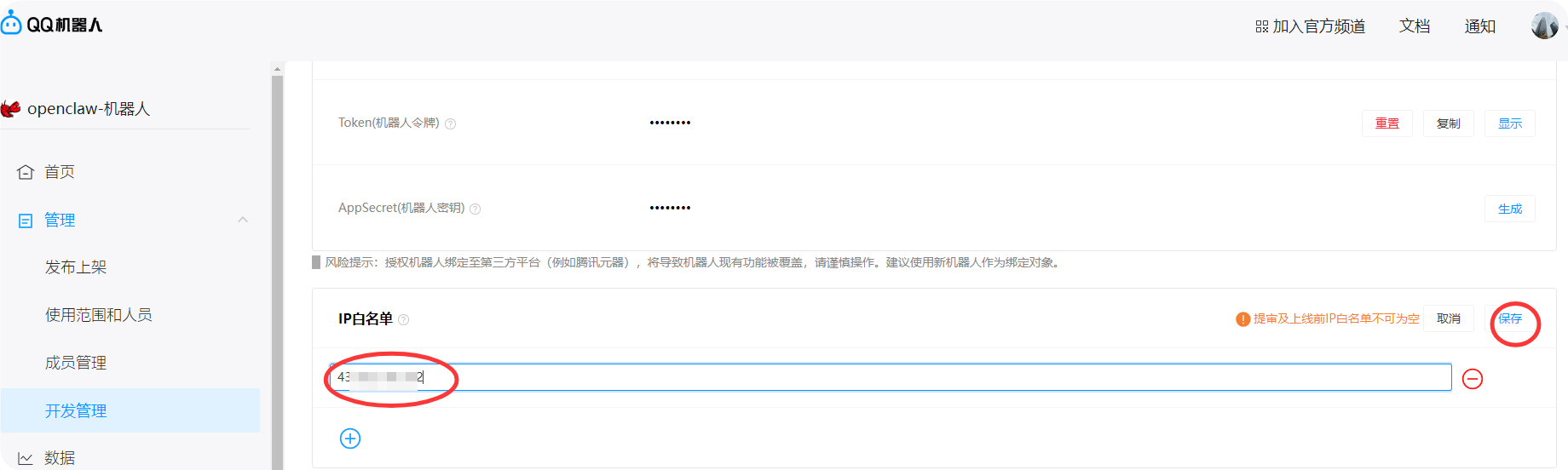The width and height of the screenshot is (1568, 470).
Task: Open 成员管理 page
Action: click(76, 363)
